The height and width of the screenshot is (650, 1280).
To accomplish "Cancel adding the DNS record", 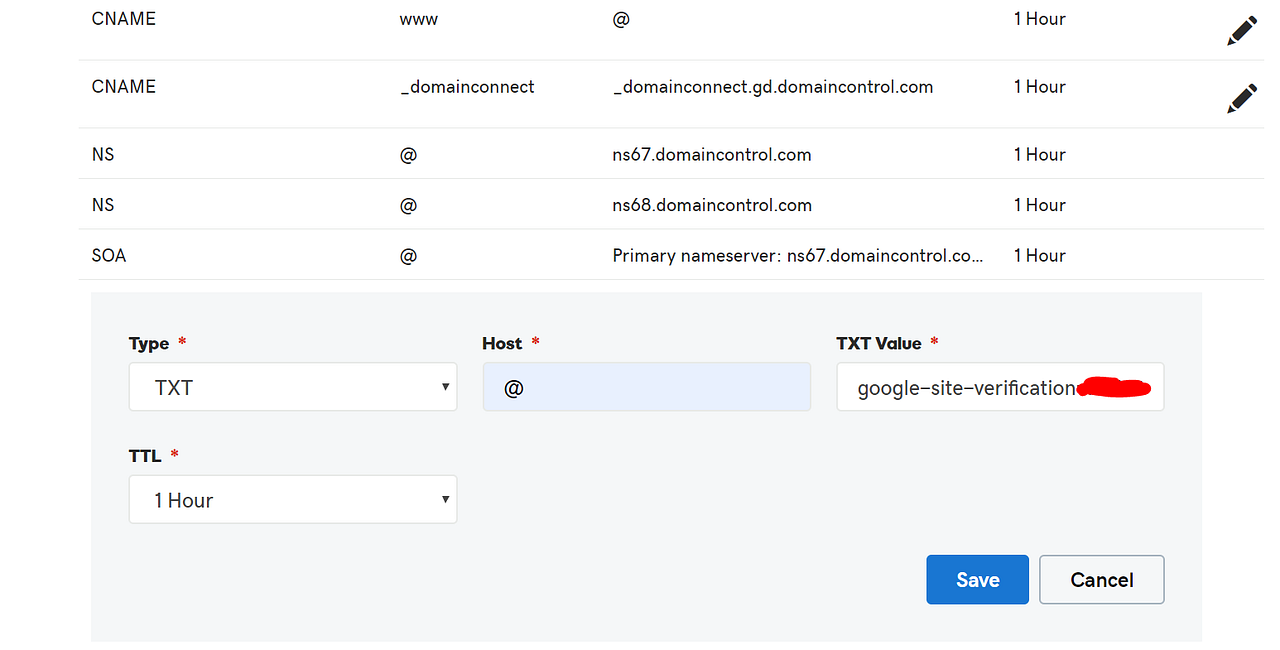I will coord(1101,580).
